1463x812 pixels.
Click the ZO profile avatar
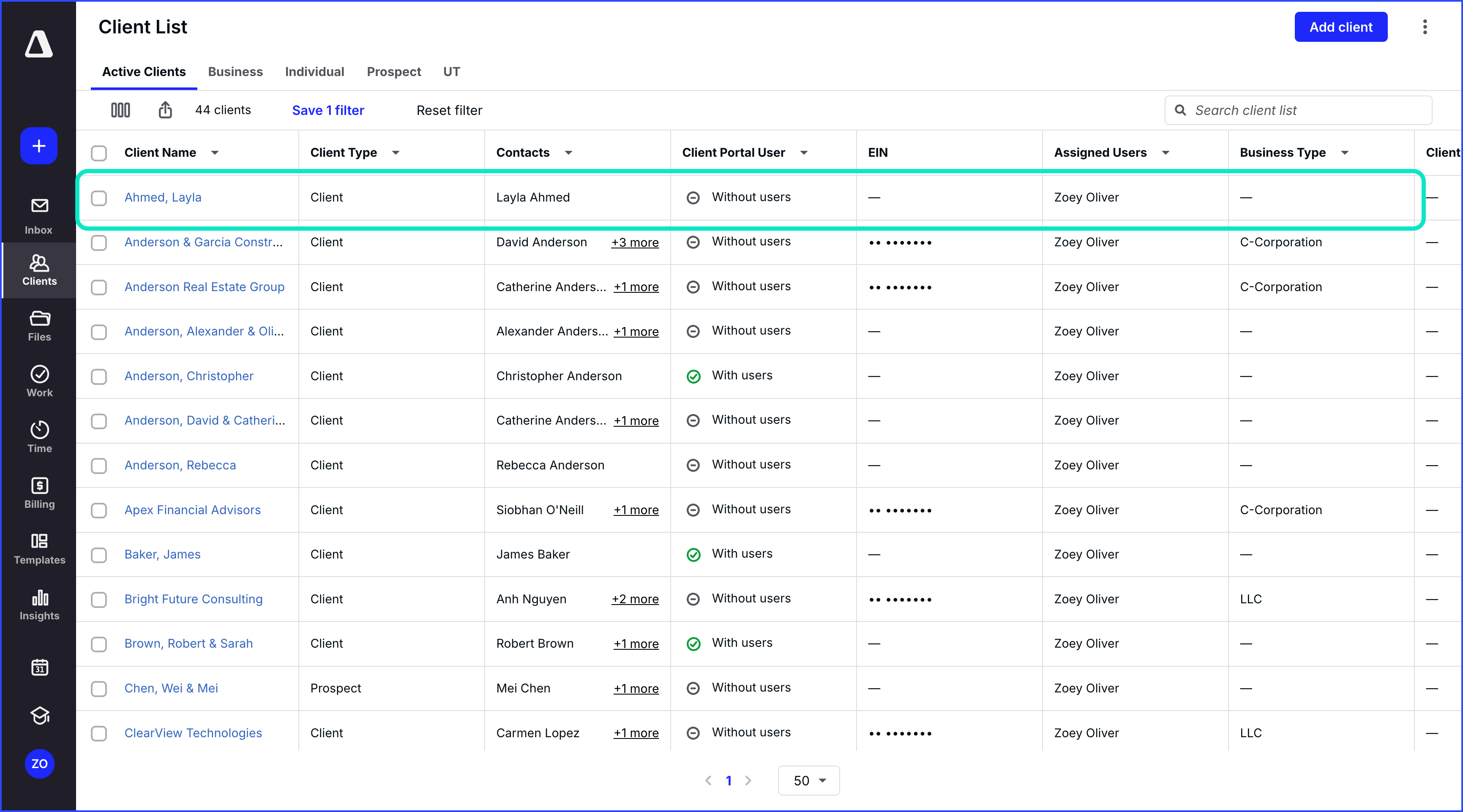pyautogui.click(x=38, y=763)
